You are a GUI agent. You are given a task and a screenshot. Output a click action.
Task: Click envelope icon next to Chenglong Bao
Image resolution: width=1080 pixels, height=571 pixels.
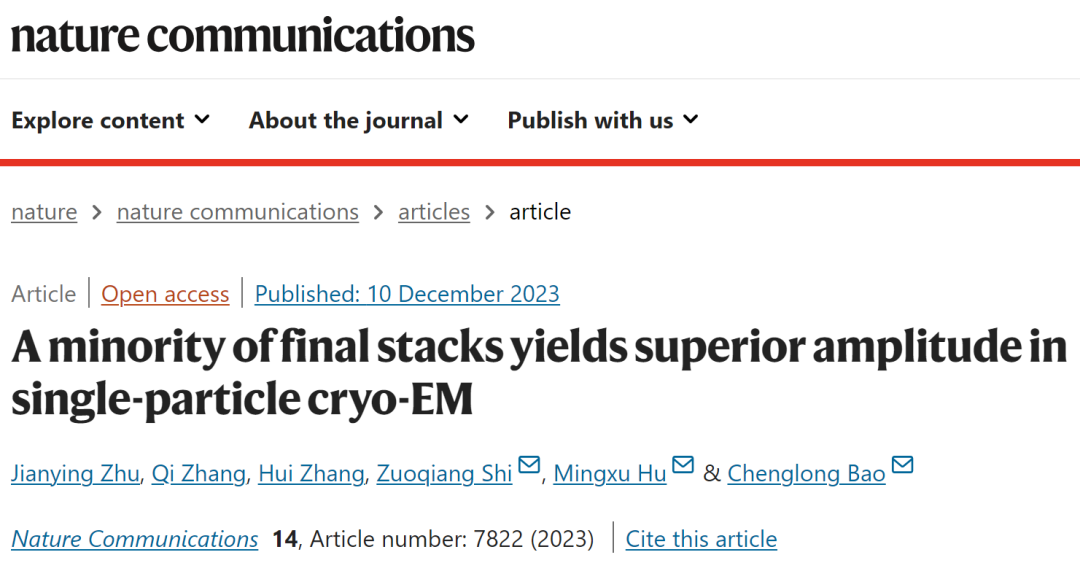(902, 466)
